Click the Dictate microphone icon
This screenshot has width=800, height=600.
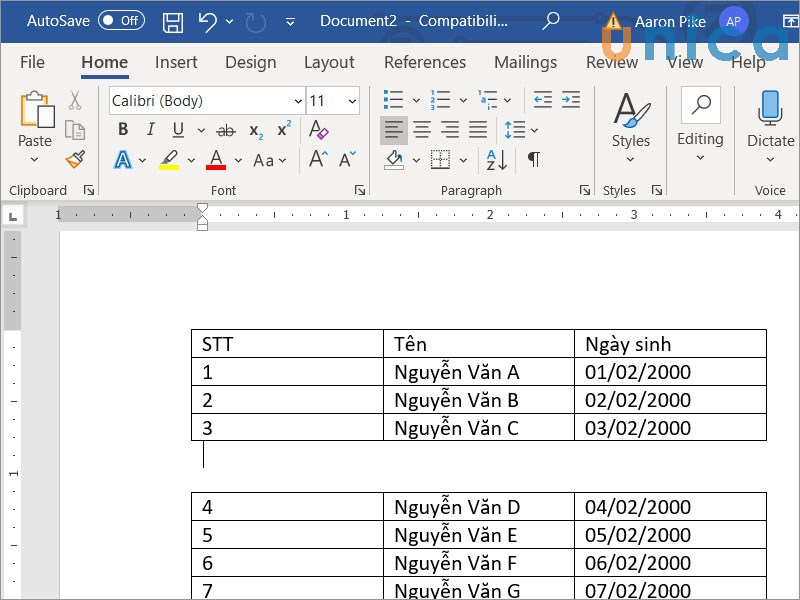(770, 108)
